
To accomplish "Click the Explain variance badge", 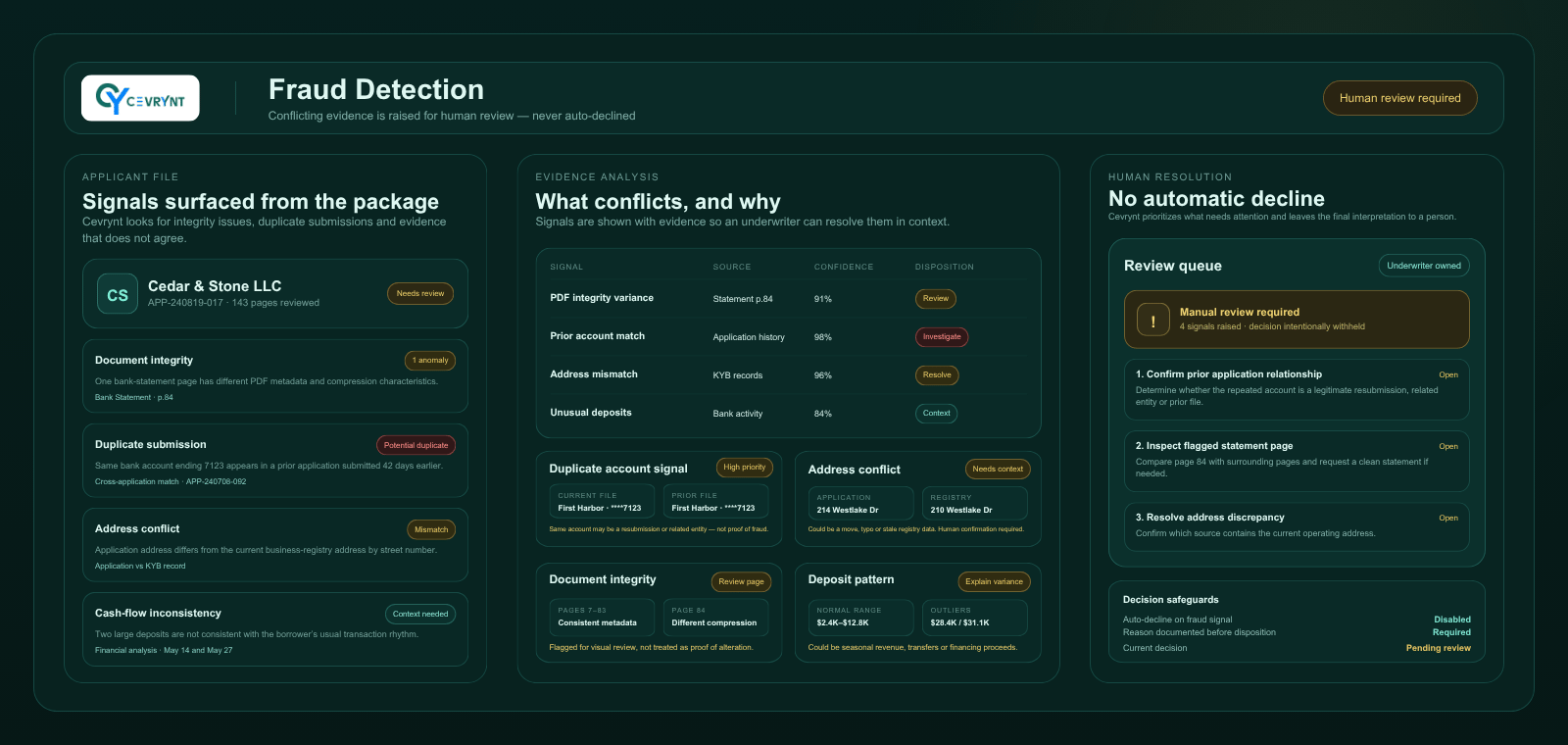I will point(994,581).
